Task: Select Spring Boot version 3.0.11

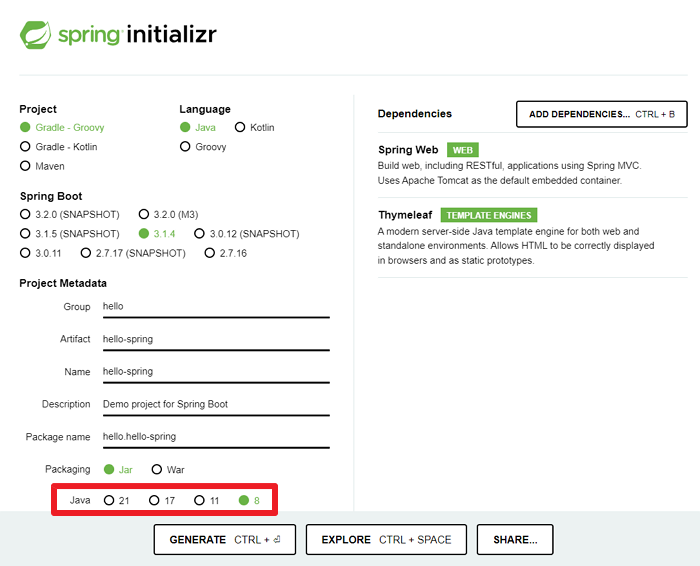Action: point(41,254)
